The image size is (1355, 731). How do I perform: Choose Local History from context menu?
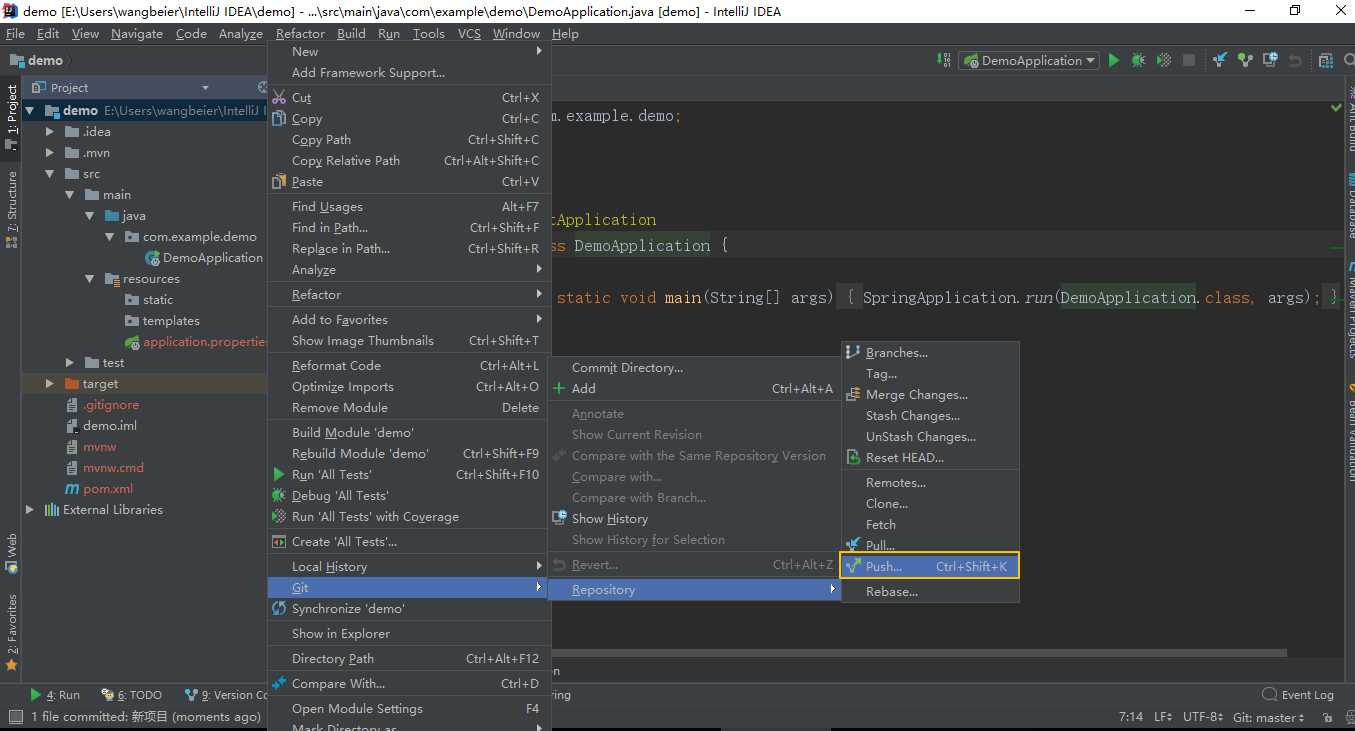point(409,566)
